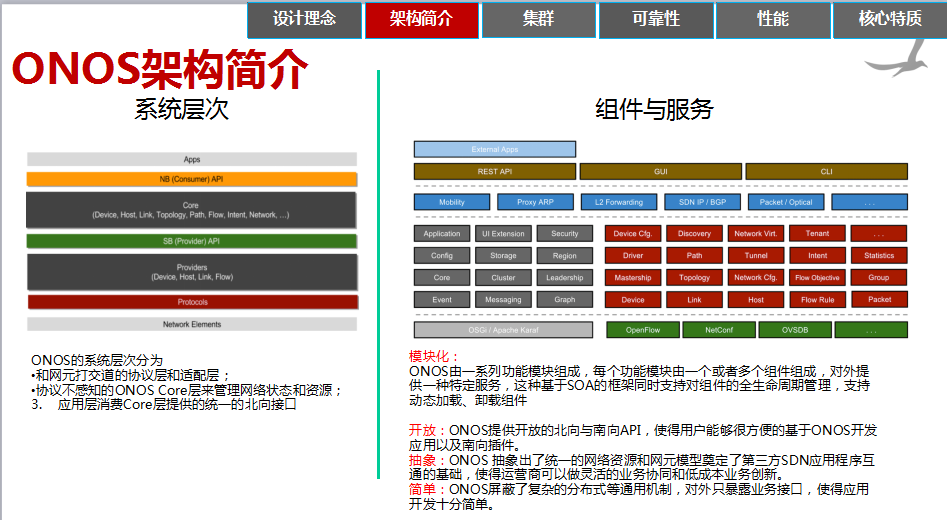Select the Cluster box
This screenshot has width=947, height=520.
[503, 278]
